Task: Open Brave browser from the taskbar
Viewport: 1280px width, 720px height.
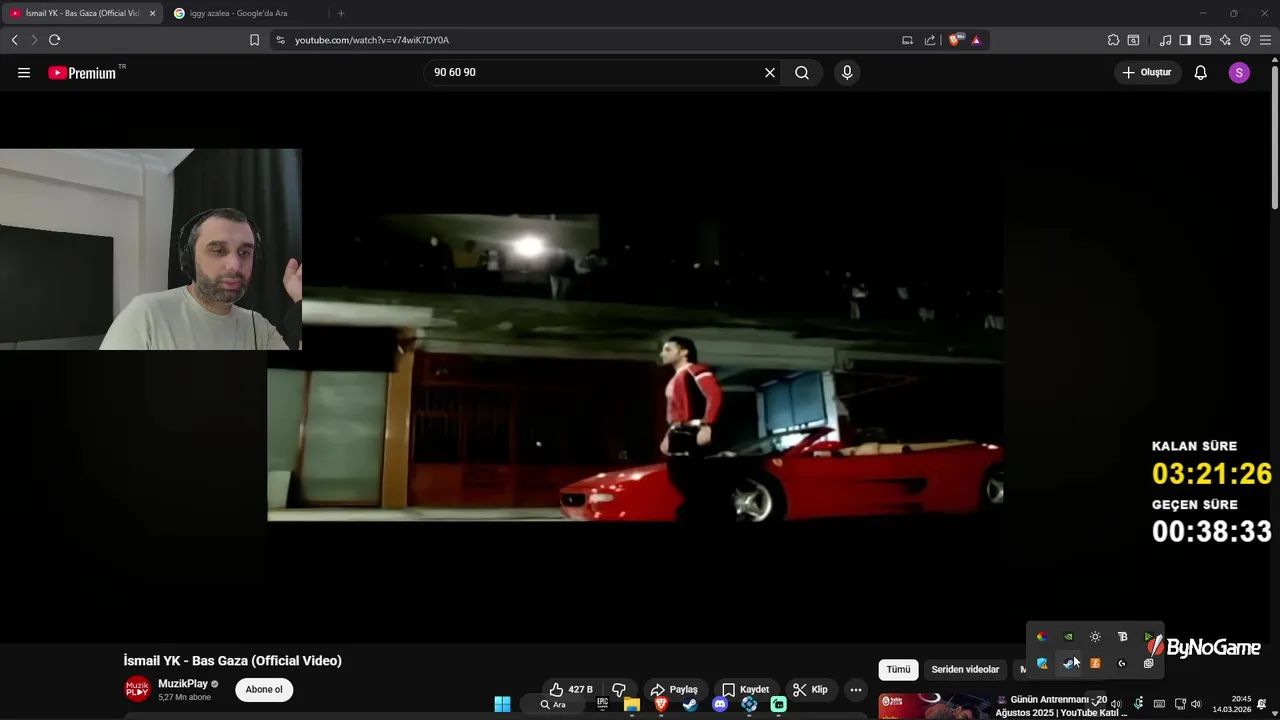Action: pos(661,704)
